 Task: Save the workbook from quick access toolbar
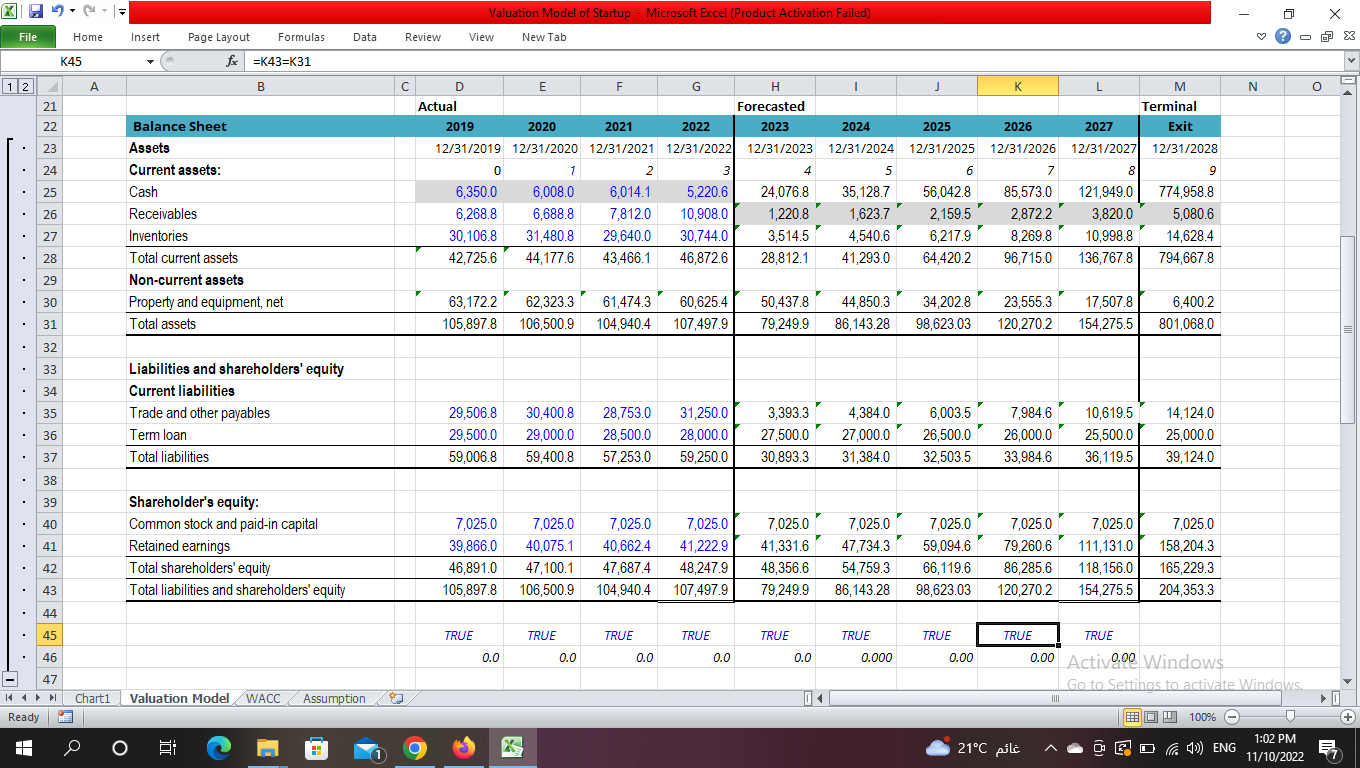click(x=36, y=12)
